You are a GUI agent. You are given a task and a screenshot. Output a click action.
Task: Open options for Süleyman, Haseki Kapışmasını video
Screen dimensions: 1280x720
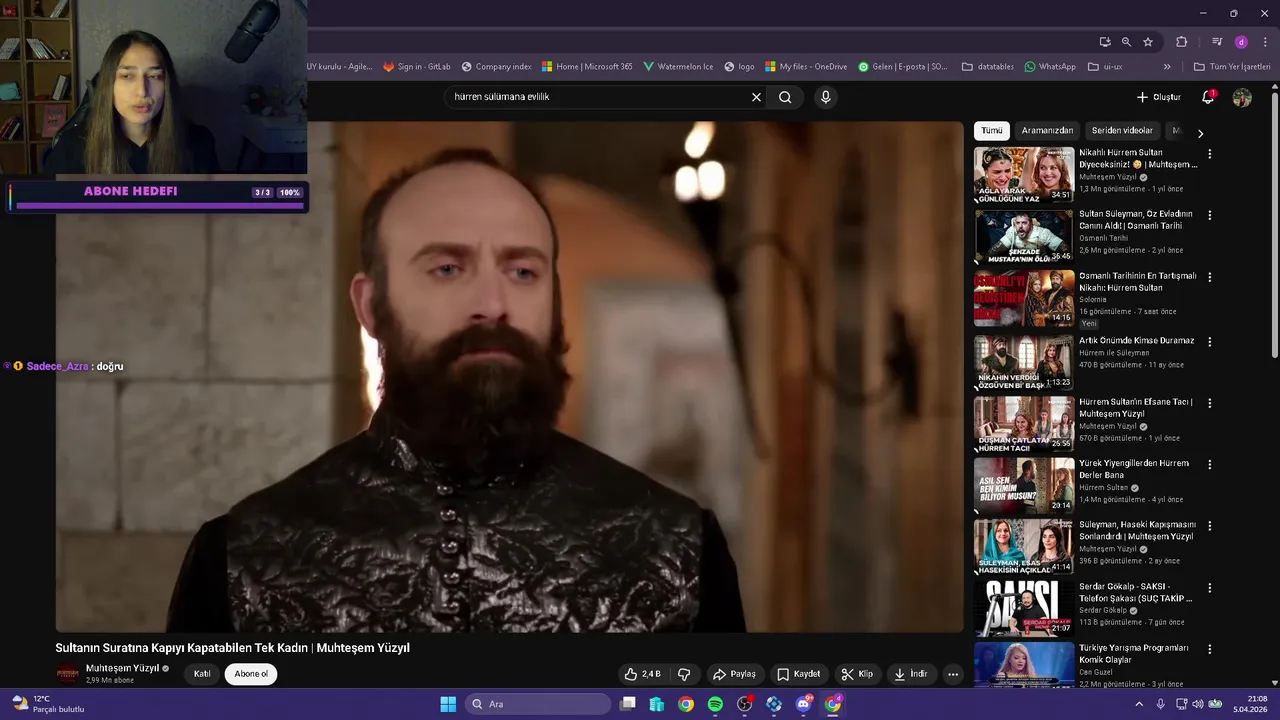(x=1209, y=526)
